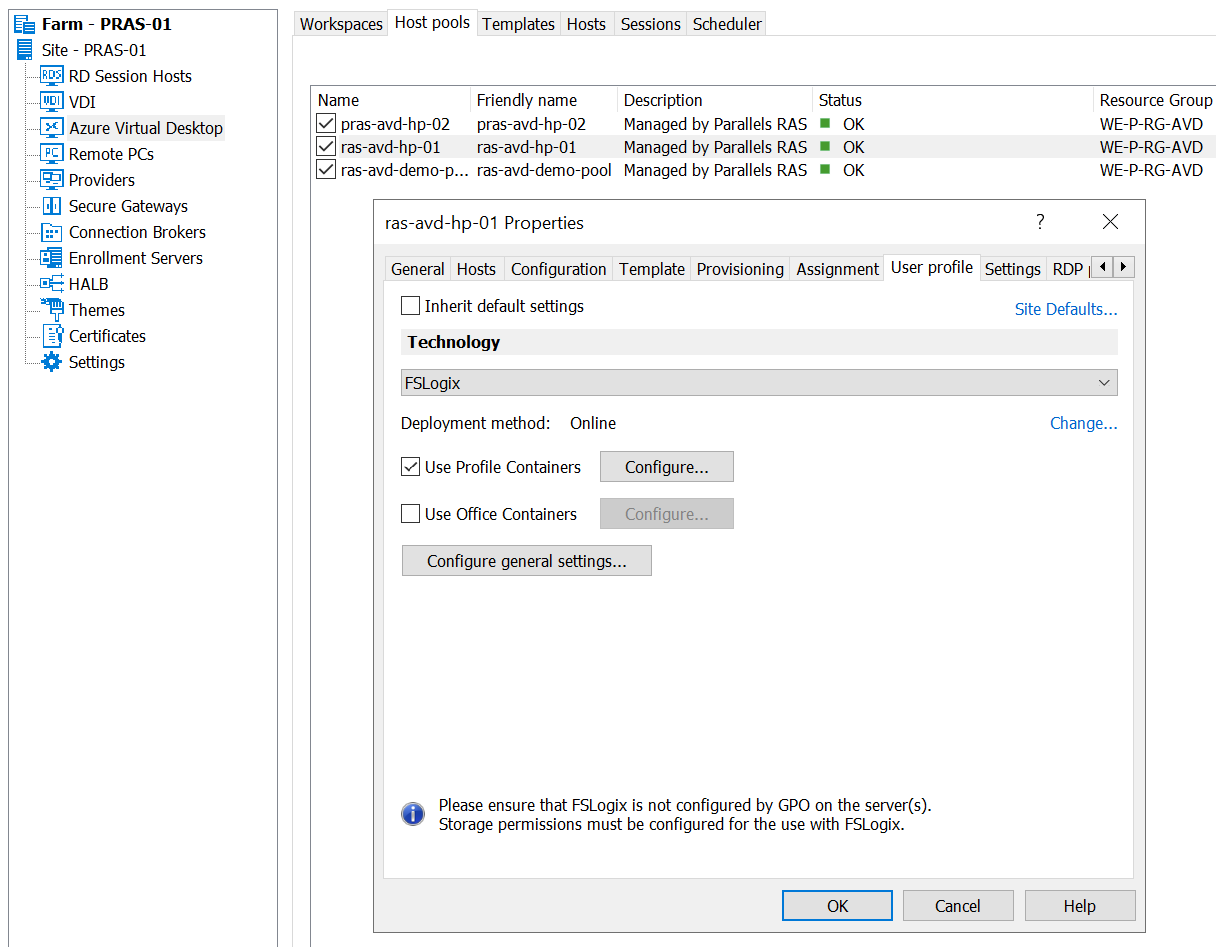Click the VDI icon in tree
Viewport: 1216px width, 947px height.
point(52,102)
